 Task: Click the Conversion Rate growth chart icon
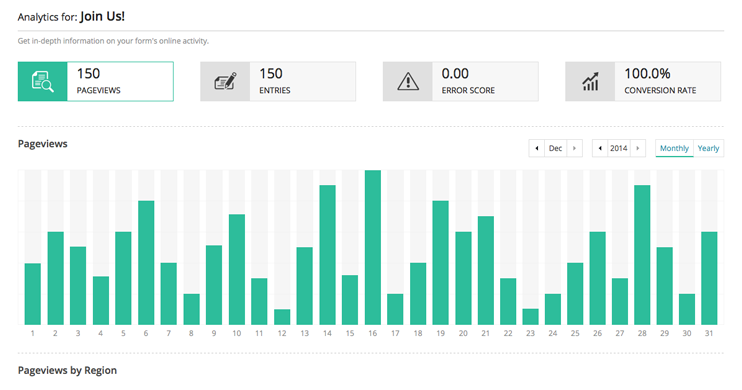point(590,81)
